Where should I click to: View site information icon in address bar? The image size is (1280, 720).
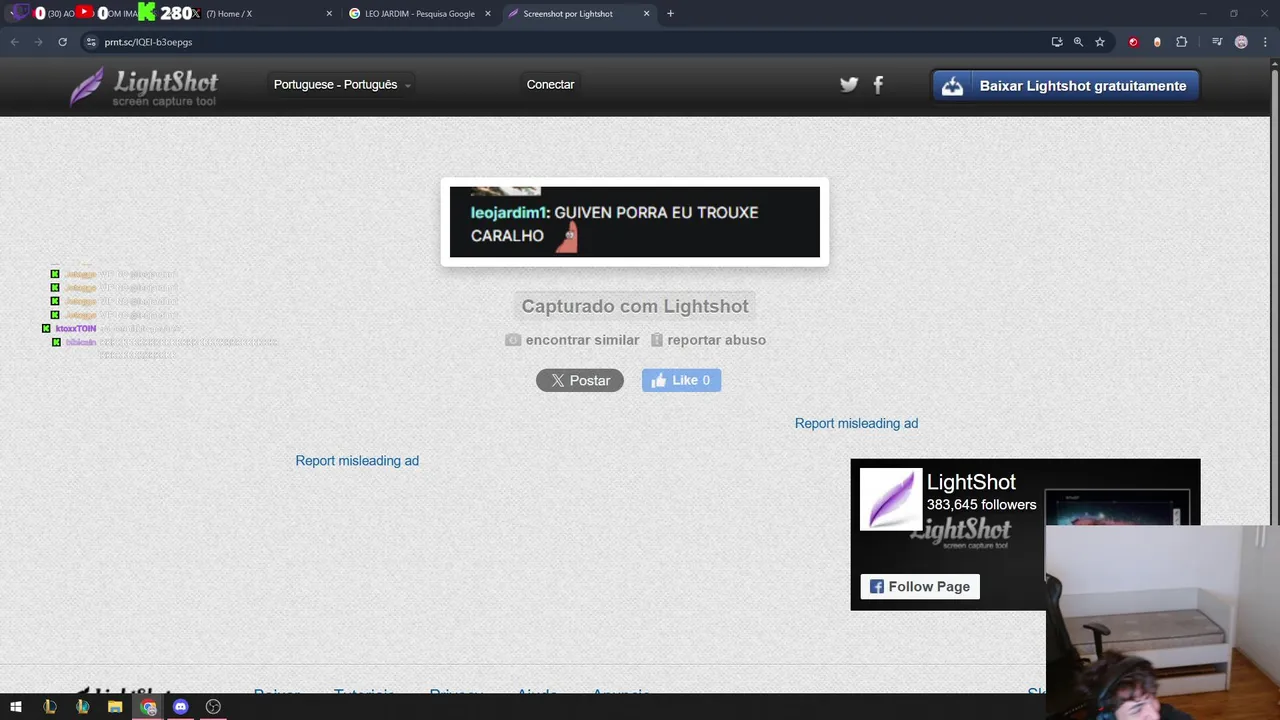91,42
